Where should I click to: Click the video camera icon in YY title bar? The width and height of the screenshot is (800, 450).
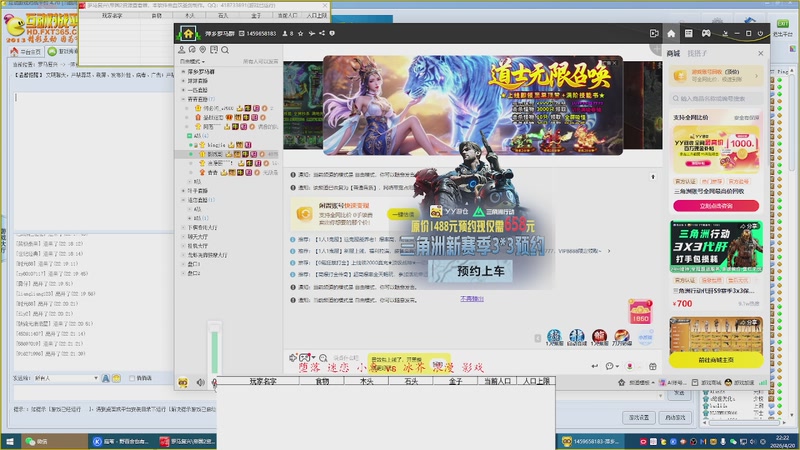click(654, 34)
